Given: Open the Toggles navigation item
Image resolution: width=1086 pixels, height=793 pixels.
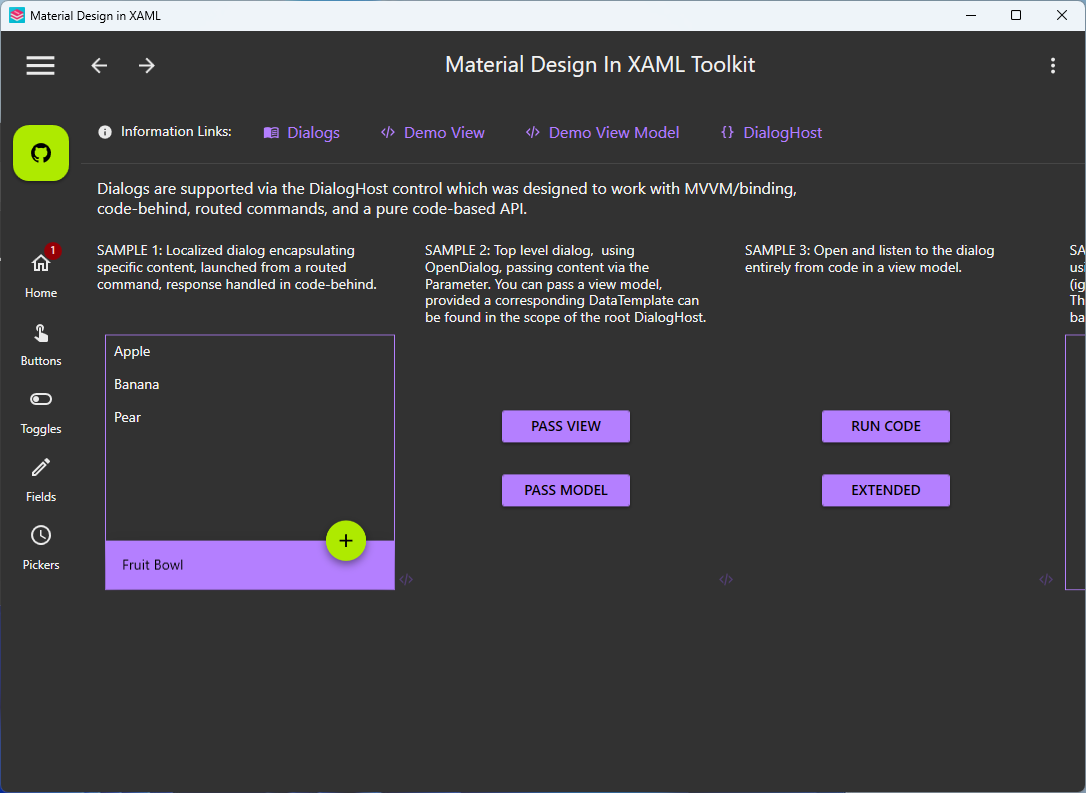Looking at the screenshot, I should point(41,412).
